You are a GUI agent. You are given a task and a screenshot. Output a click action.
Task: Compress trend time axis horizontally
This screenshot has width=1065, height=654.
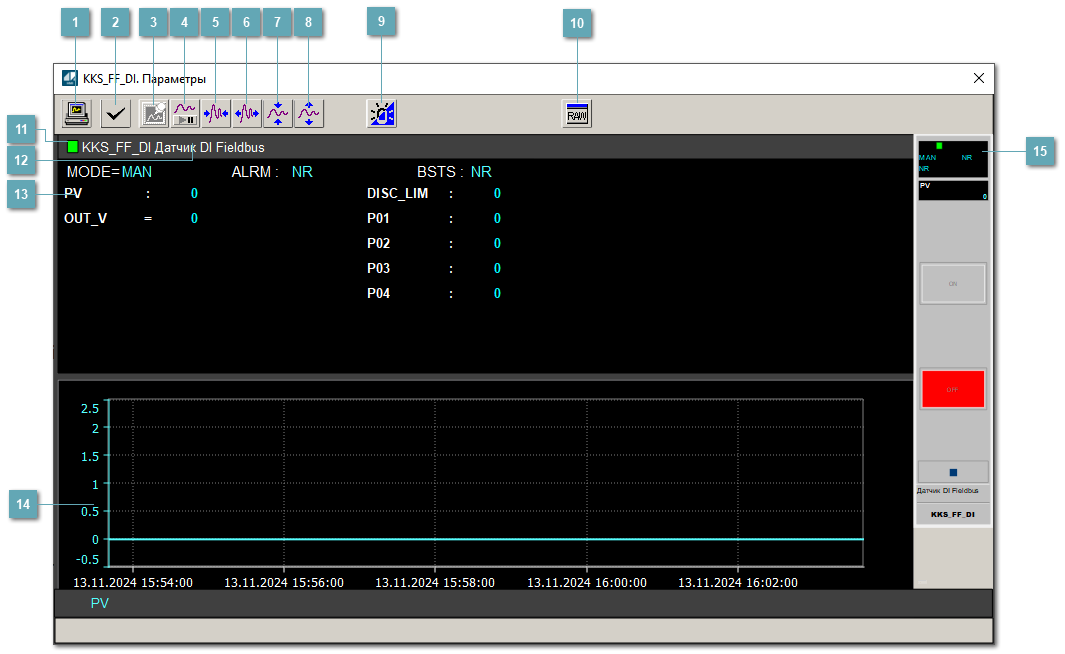click(x=216, y=114)
